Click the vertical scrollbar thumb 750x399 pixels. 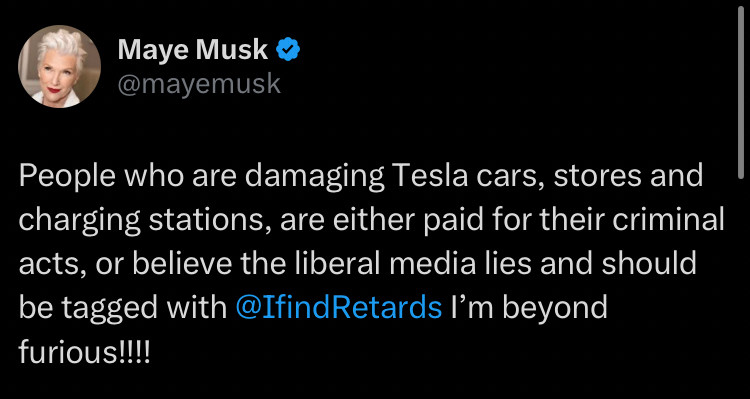click(741, 92)
